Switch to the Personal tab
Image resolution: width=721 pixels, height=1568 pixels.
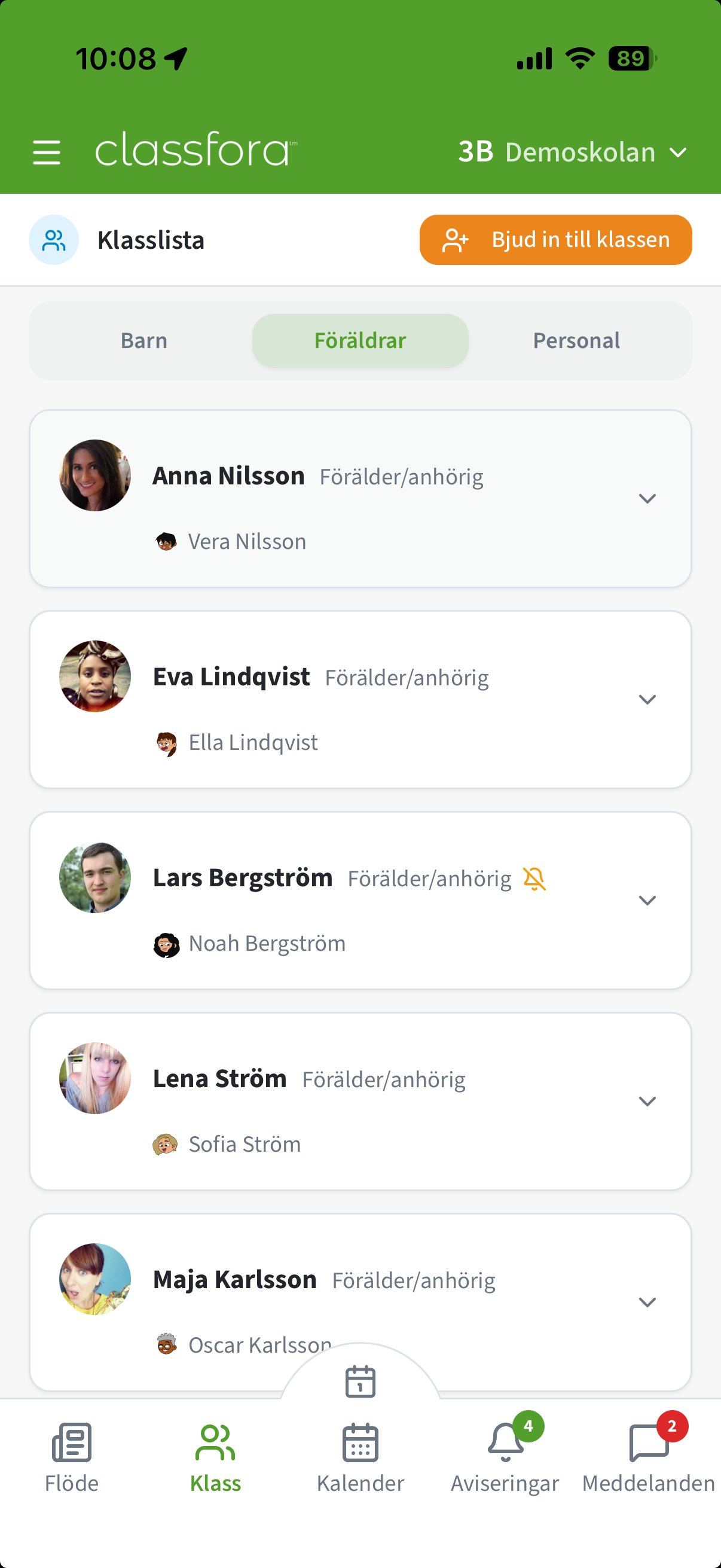(576, 341)
